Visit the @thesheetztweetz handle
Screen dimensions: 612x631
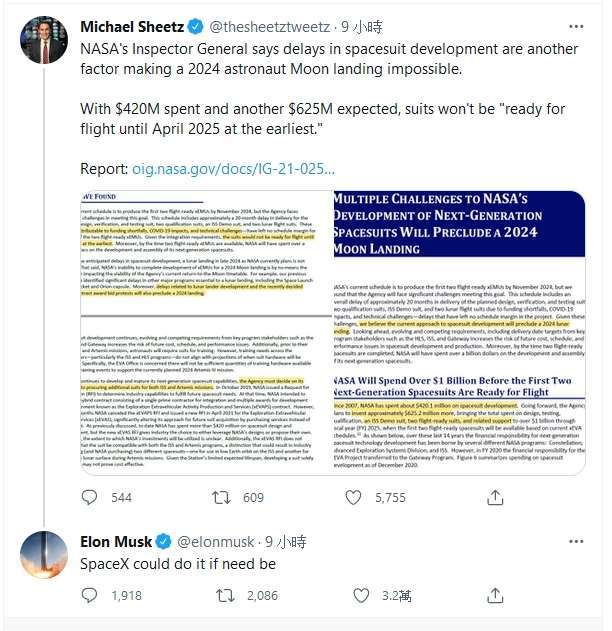tap(270, 27)
